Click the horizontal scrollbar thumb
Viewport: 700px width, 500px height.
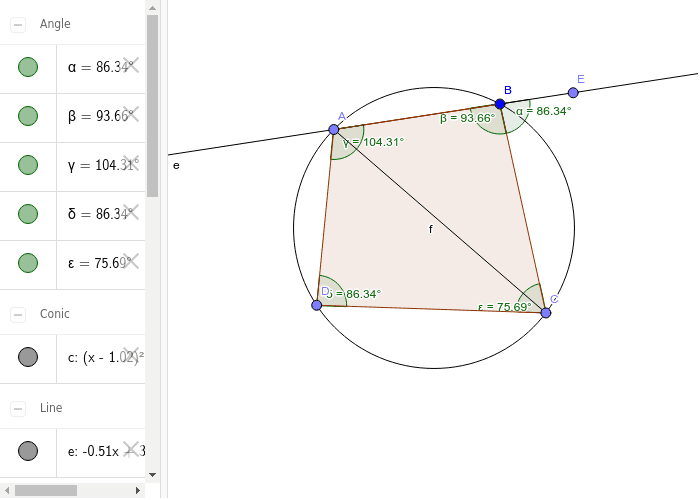click(x=46, y=490)
